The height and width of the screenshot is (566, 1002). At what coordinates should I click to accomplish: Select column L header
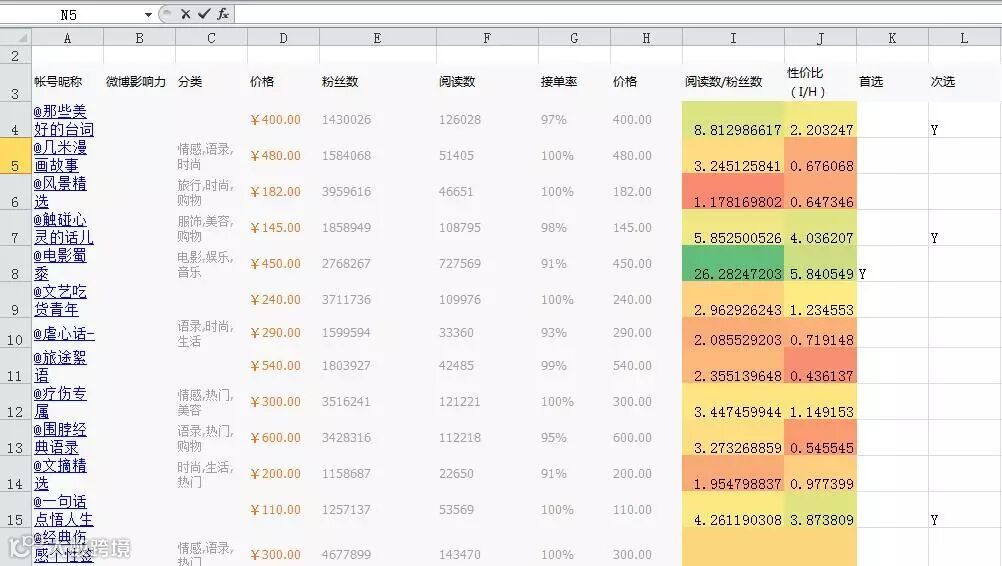click(x=964, y=38)
